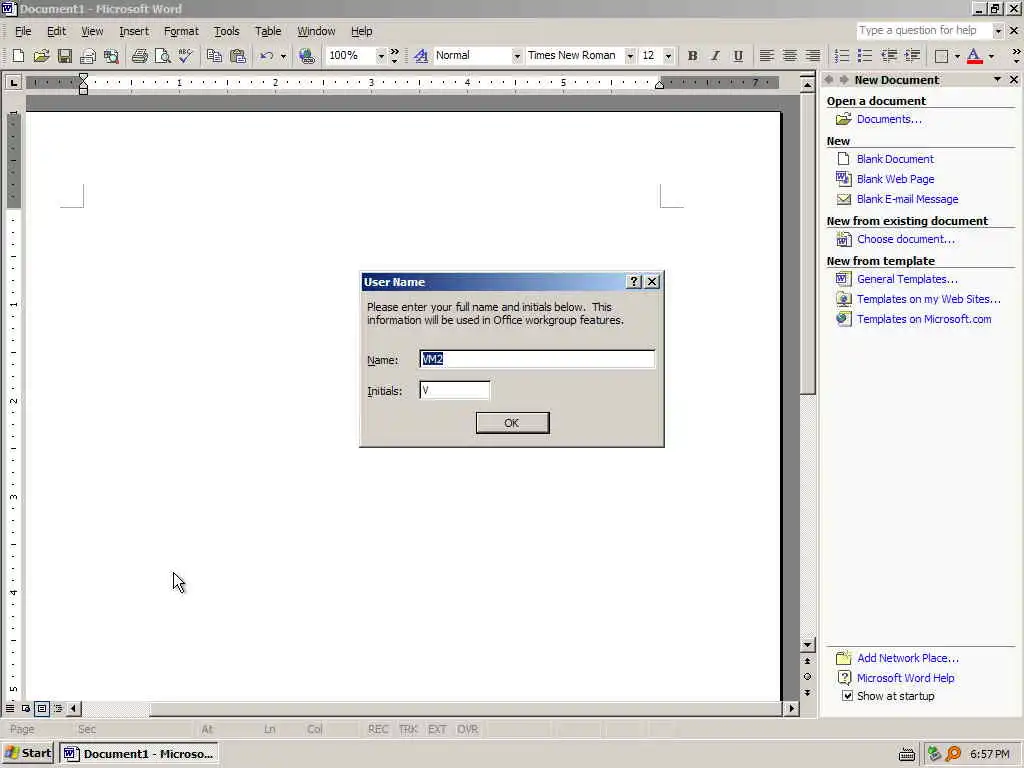Open the Format menu
Image resolution: width=1024 pixels, height=768 pixels.
click(x=181, y=31)
